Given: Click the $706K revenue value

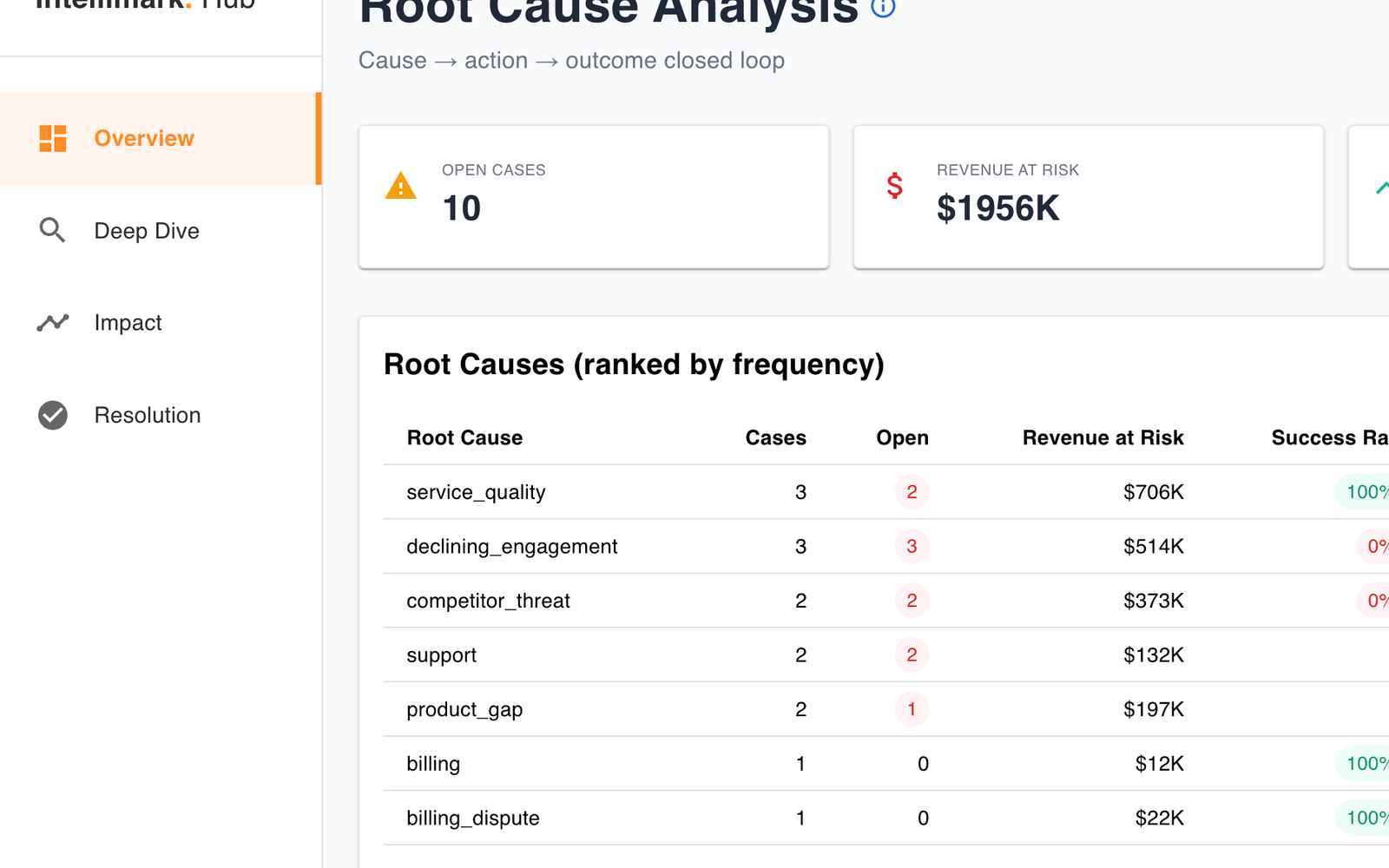Looking at the screenshot, I should pos(1154,492).
